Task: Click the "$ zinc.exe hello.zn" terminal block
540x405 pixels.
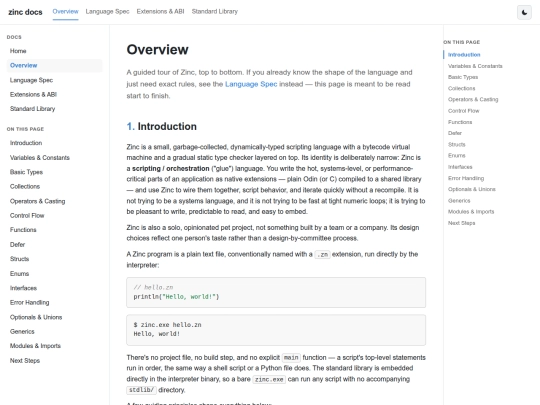Action: point(276,330)
